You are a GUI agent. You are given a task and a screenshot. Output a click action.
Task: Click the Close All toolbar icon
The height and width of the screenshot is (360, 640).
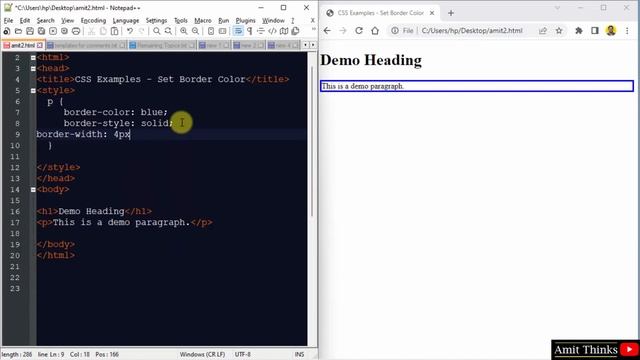pos(64,31)
